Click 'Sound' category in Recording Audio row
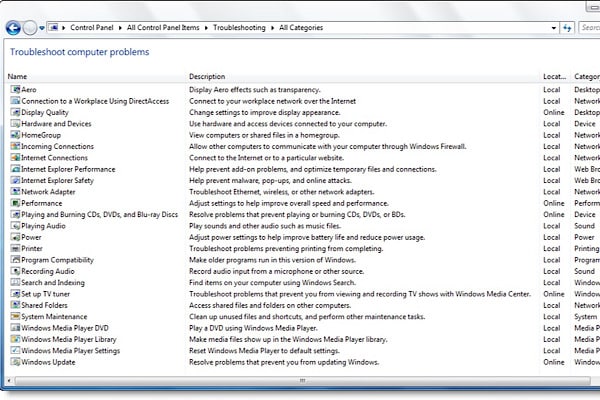Viewport: 600px width, 400px height. [x=584, y=271]
